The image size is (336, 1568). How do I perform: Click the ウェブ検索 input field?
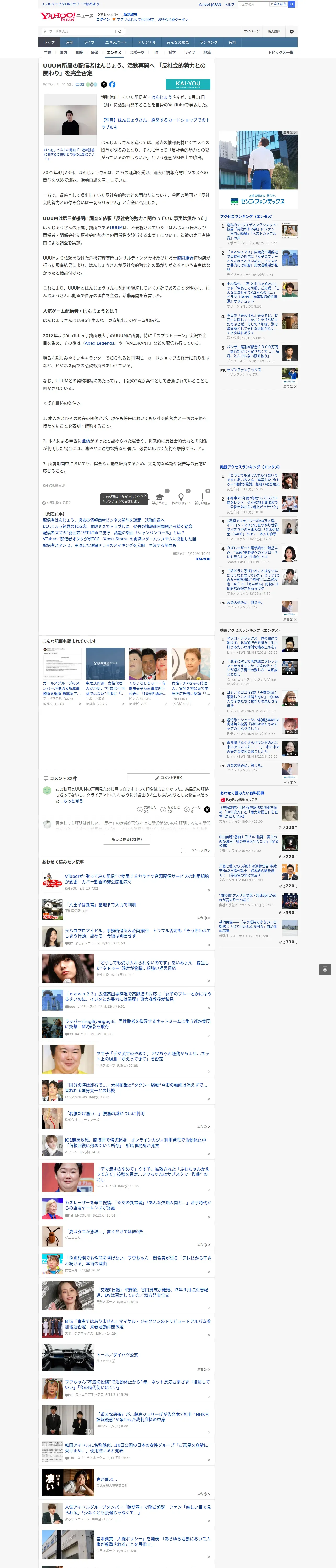[253, 4]
